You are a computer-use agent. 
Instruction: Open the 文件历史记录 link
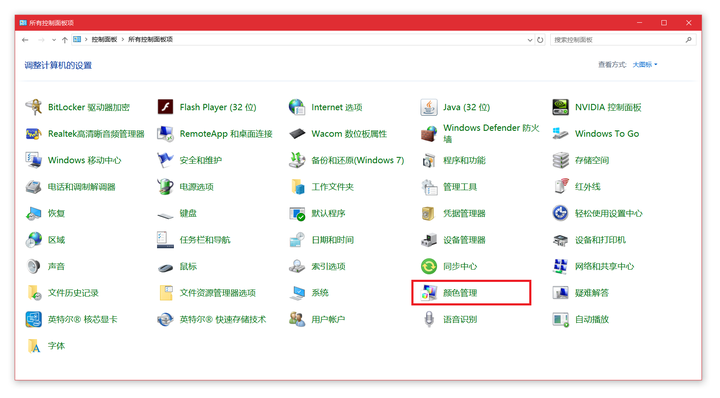point(73,293)
